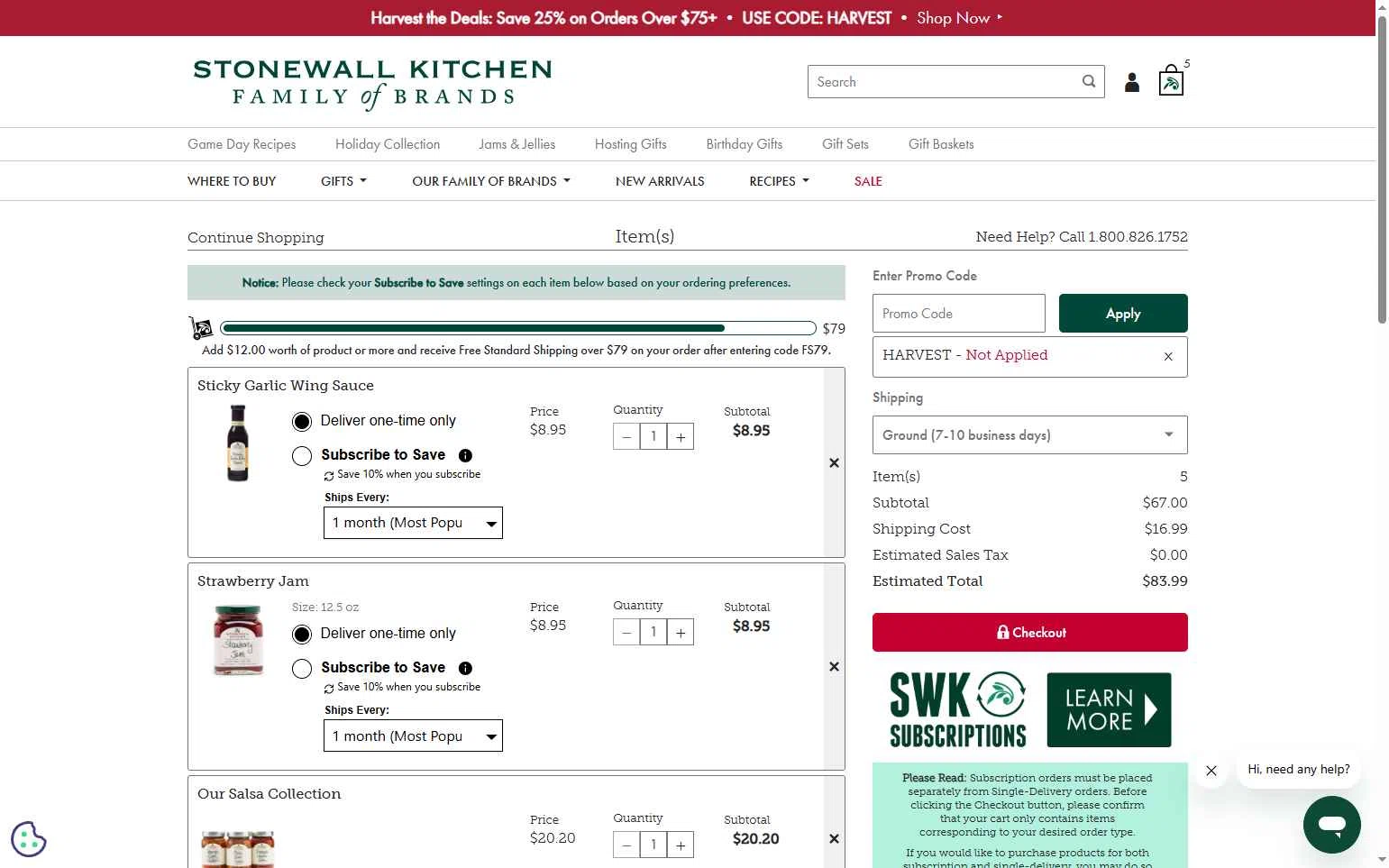Focus the Promo Code input field

959,313
